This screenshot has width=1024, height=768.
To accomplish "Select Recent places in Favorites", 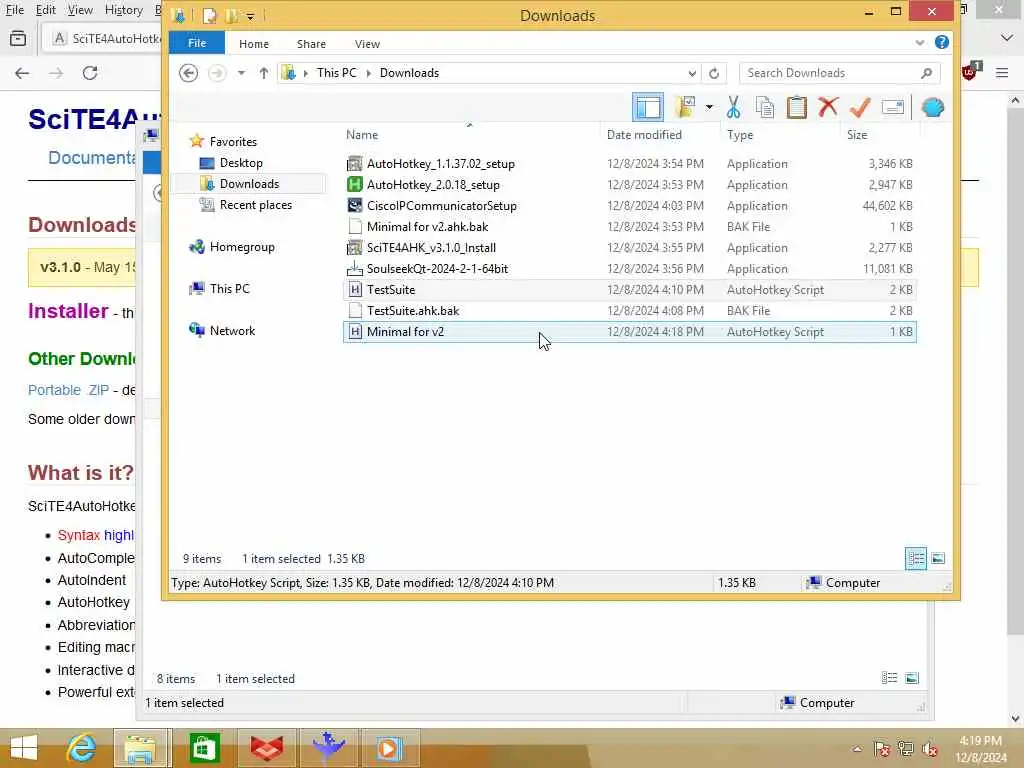I will (x=256, y=205).
